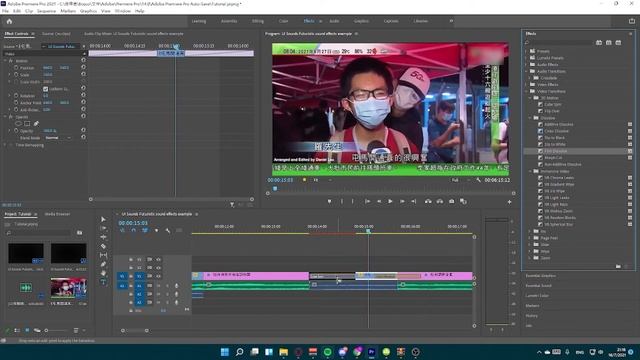640x360 pixels.
Task: Open Comparison View in Program monitor
Action: 463,201
